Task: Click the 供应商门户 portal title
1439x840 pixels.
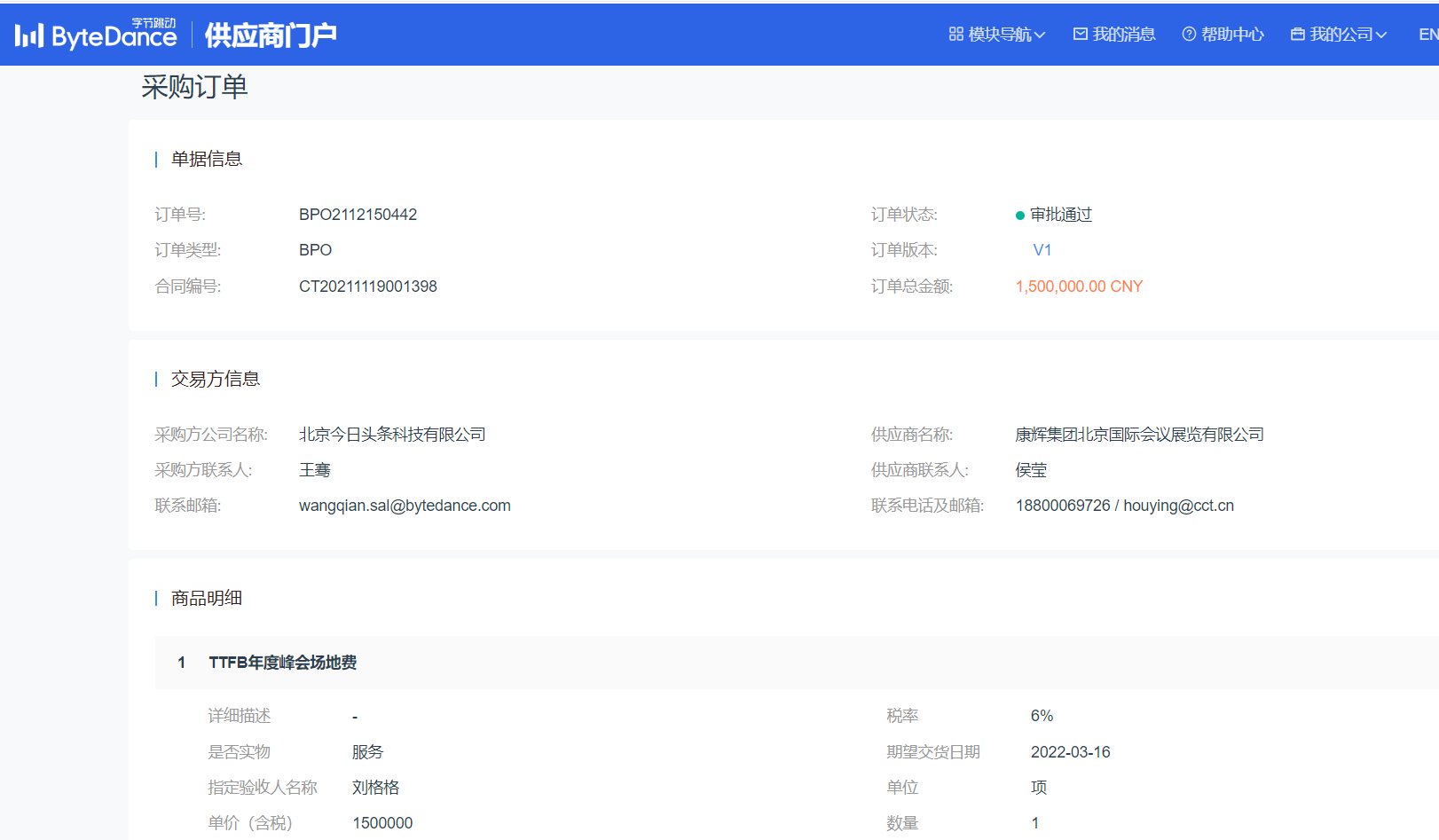Action: point(271,35)
